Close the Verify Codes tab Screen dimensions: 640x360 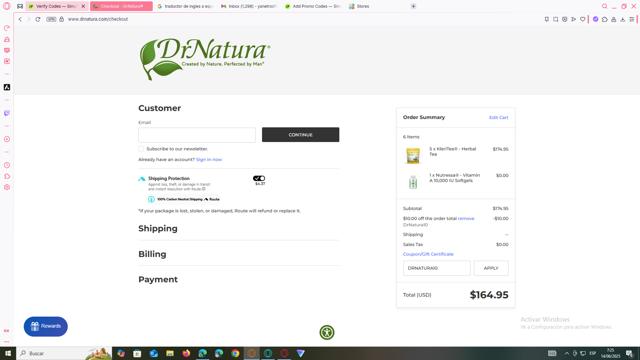click(x=83, y=6)
